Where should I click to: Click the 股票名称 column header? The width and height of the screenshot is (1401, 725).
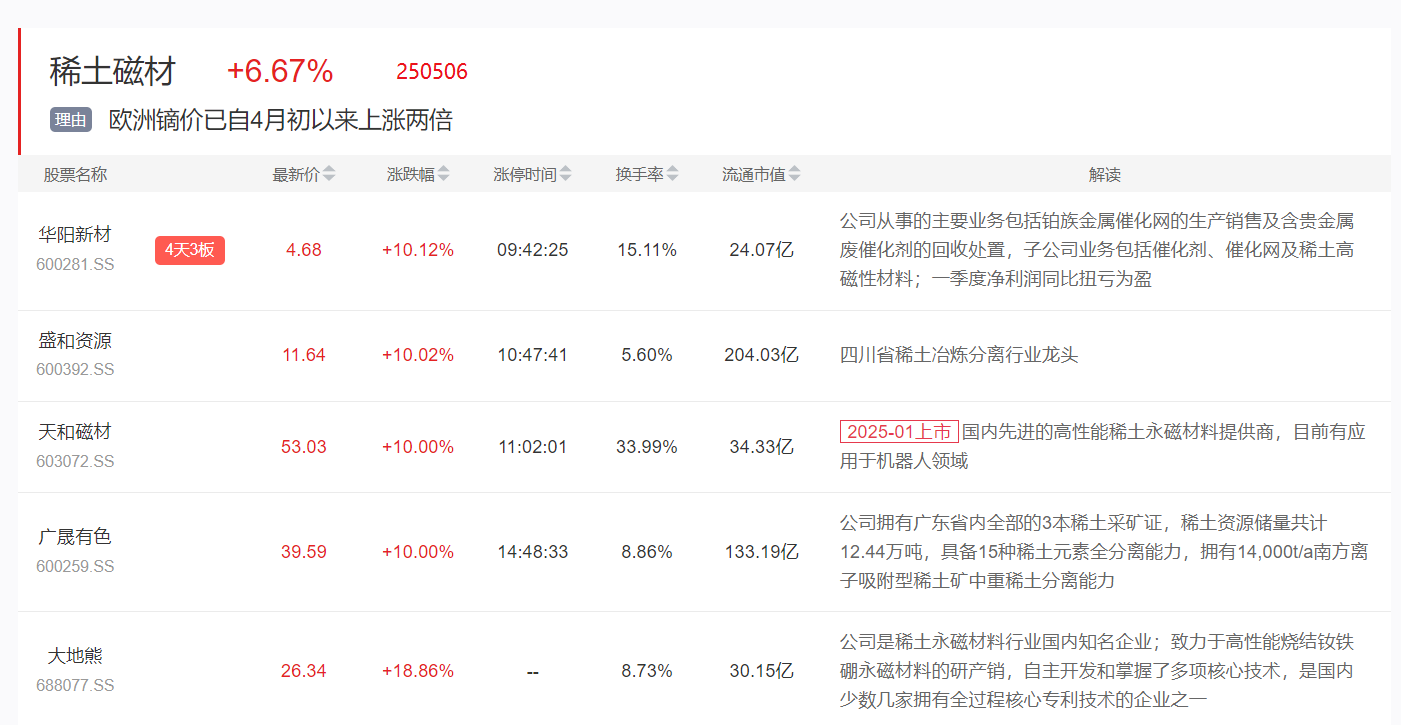tap(75, 174)
